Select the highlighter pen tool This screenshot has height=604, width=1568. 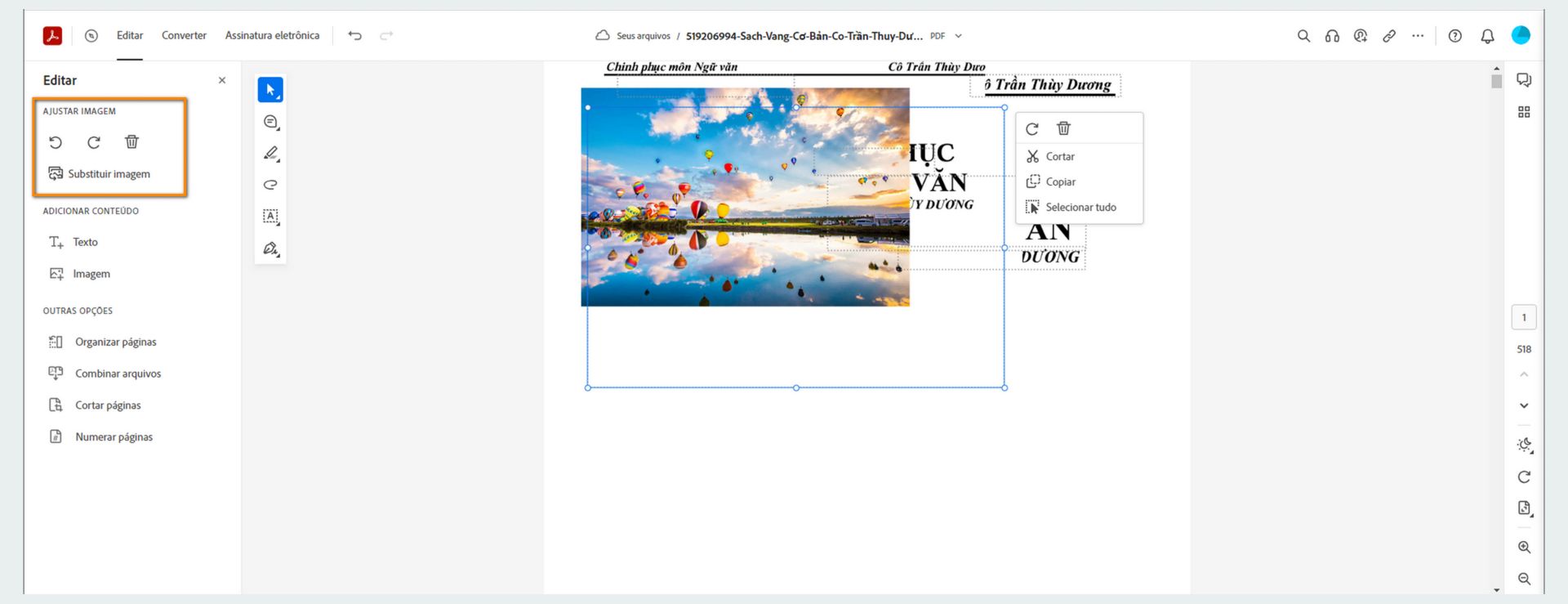270,153
